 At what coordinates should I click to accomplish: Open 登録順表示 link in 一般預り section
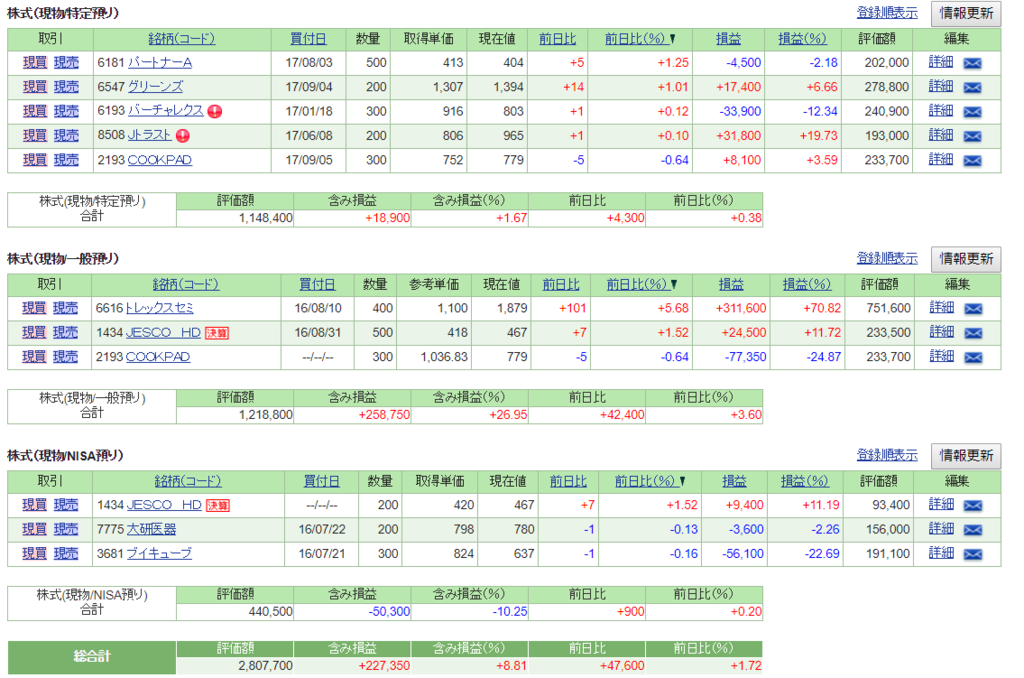887,258
